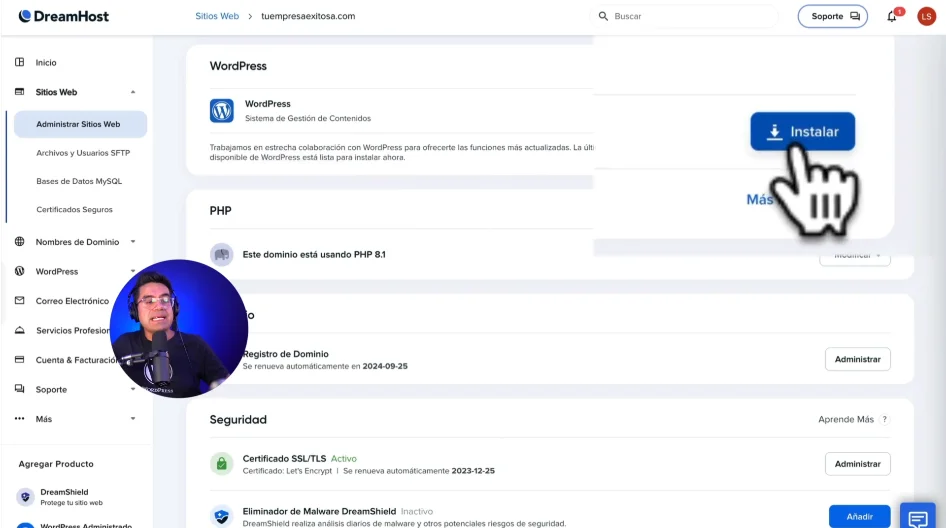Click the Soporte button in header

pos(833,16)
